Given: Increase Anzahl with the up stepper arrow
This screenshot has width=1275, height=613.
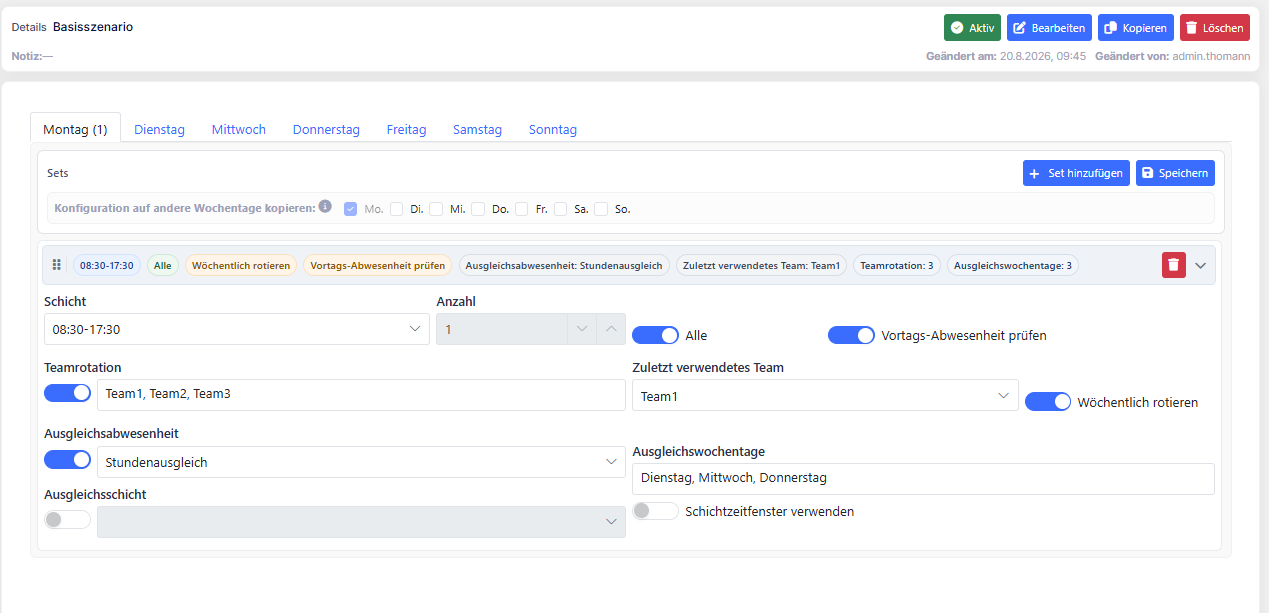Looking at the screenshot, I should 610,329.
